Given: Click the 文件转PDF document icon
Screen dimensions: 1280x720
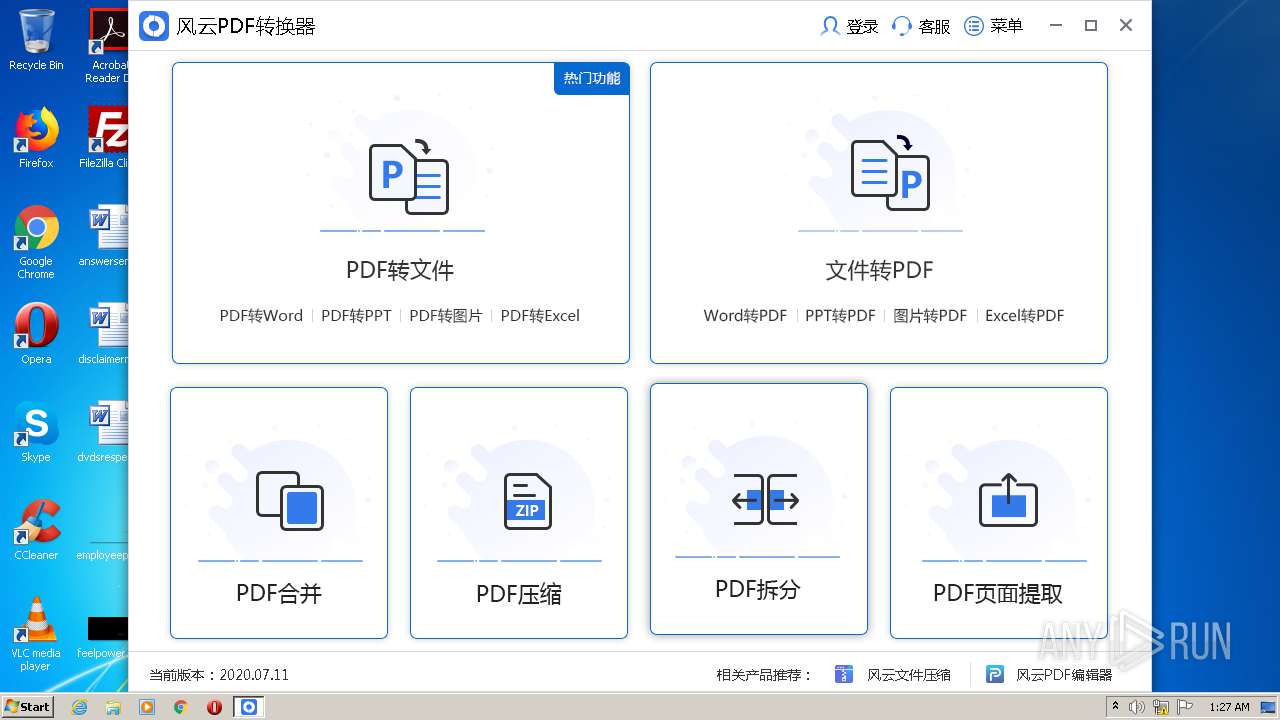Looking at the screenshot, I should pos(890,173).
